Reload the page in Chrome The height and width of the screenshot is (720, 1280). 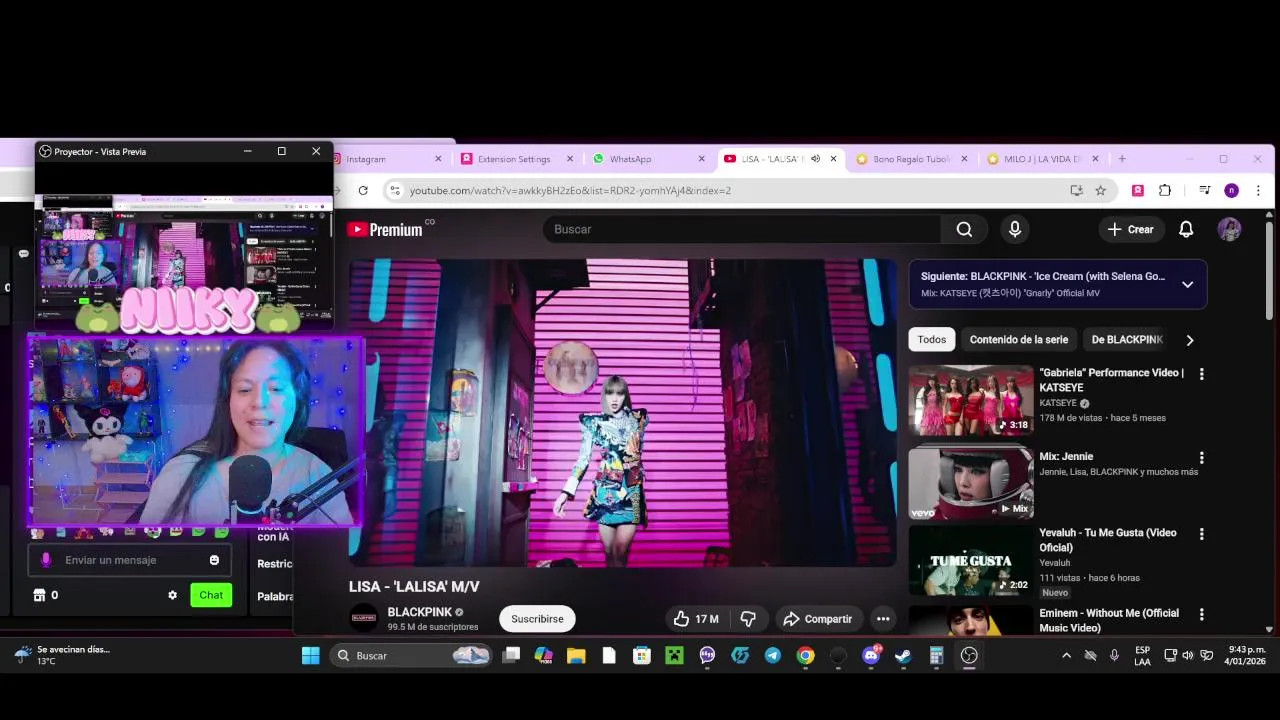click(x=363, y=190)
